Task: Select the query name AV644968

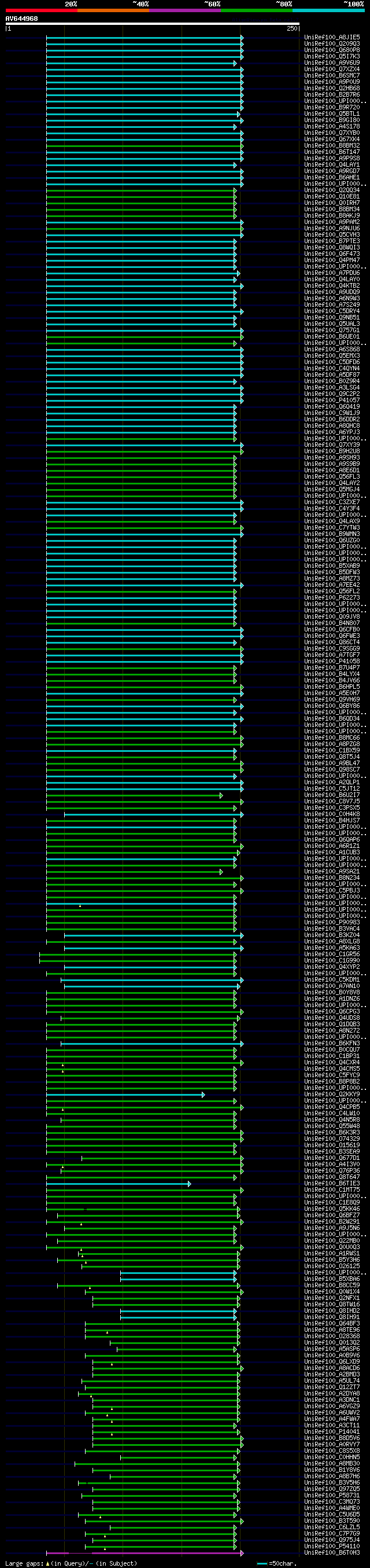Action: [x=21, y=19]
